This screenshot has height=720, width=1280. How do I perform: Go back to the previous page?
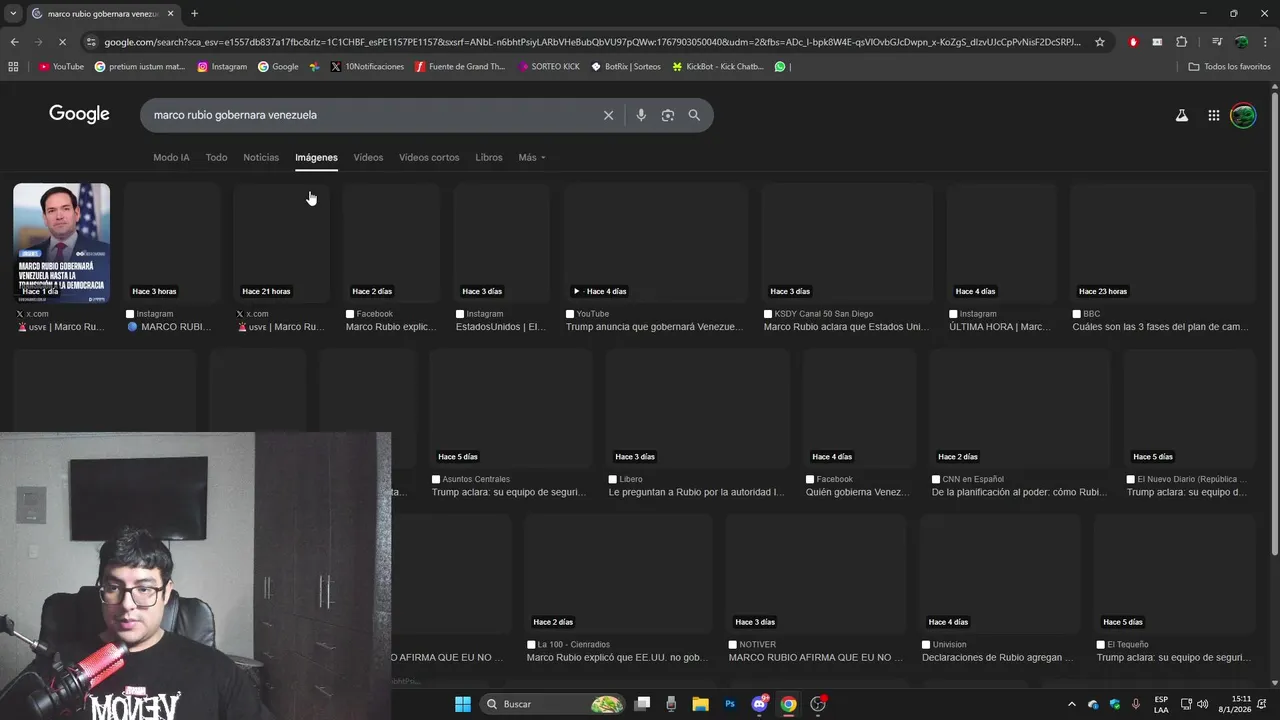click(x=14, y=42)
